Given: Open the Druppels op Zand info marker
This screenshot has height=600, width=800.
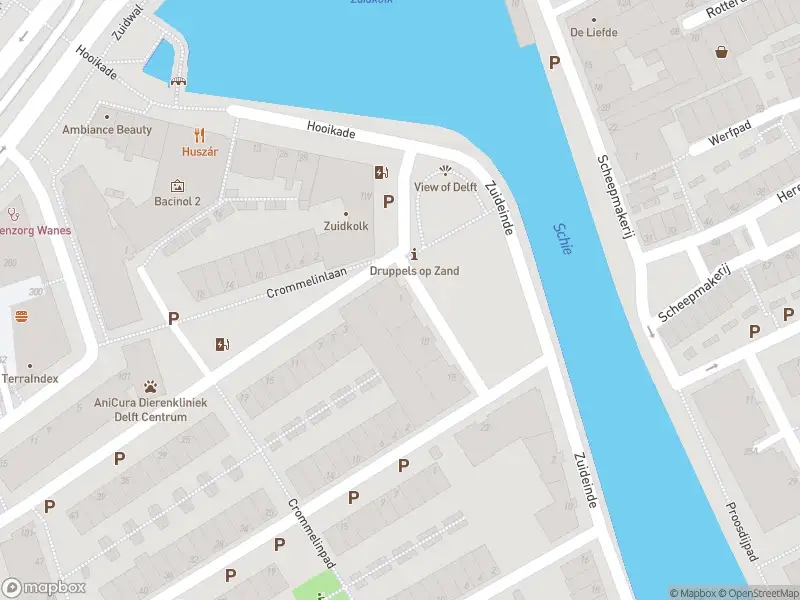Looking at the screenshot, I should [414, 254].
